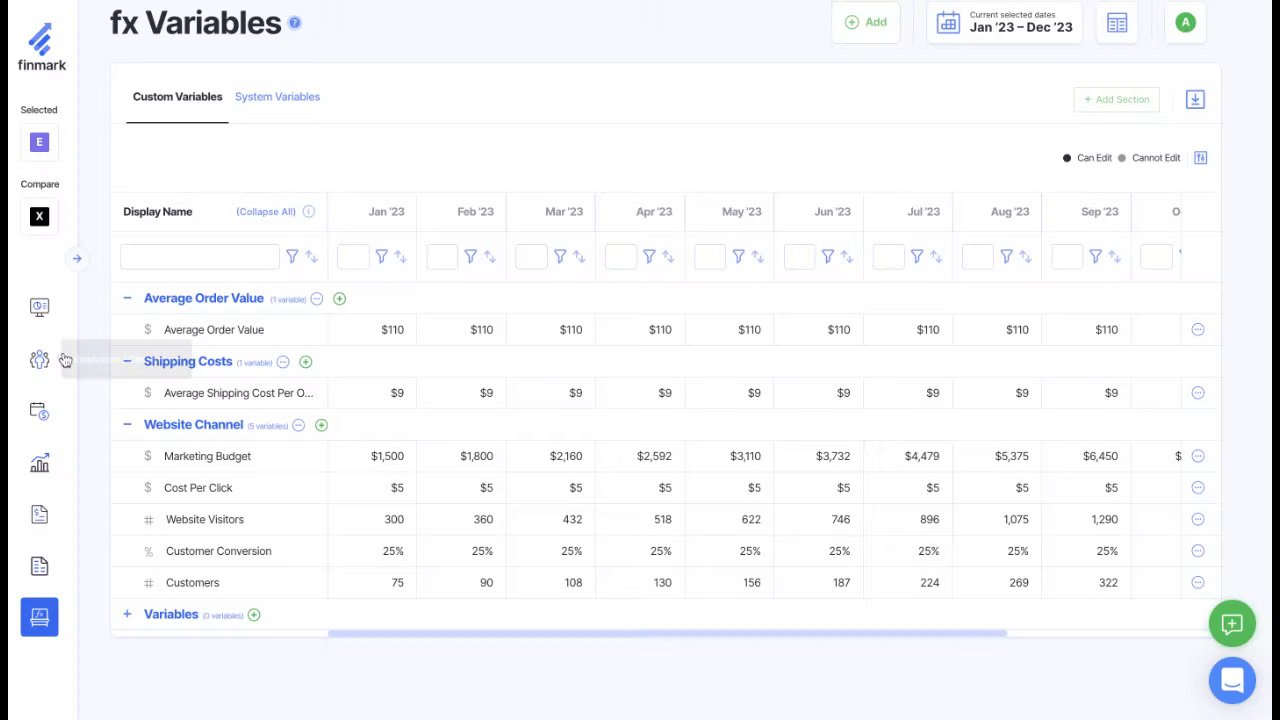Click Jan '23 column sort arrows

point(400,257)
